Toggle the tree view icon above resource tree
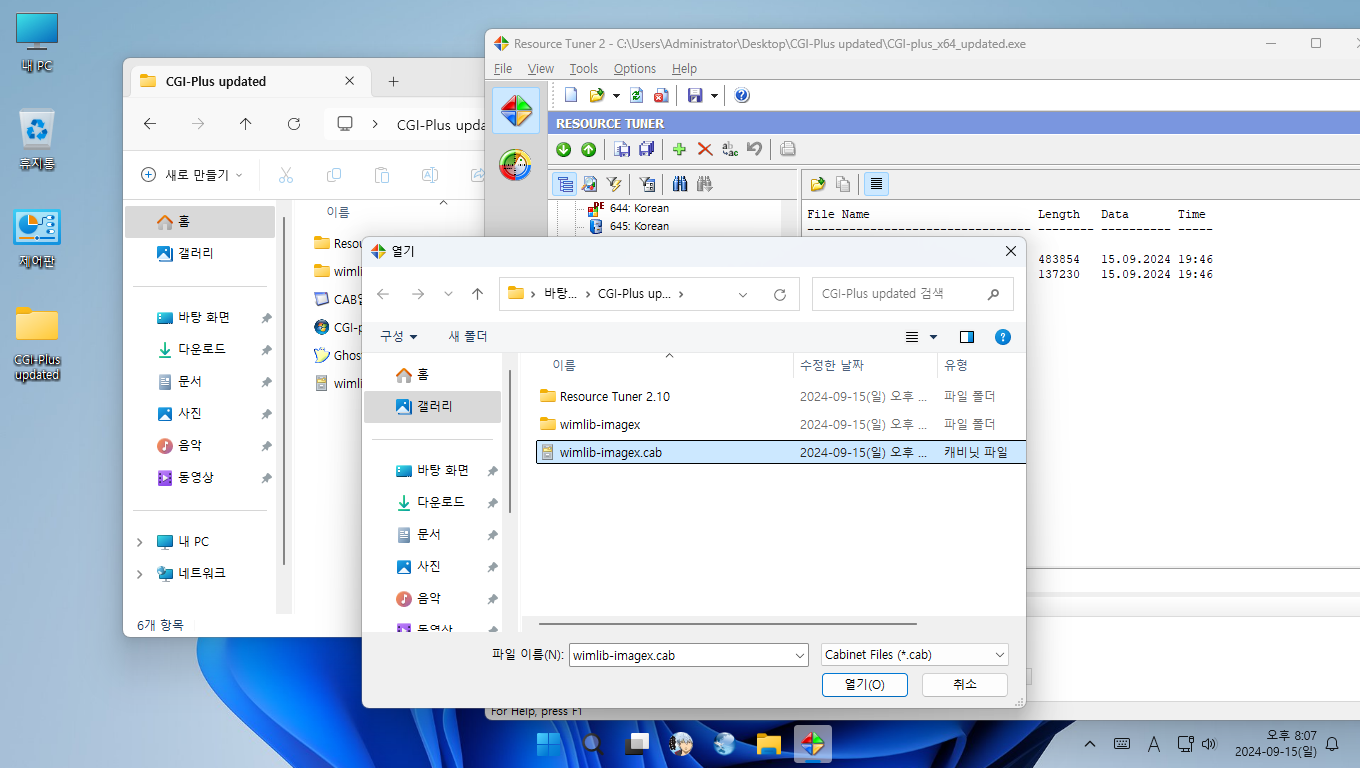Screen dimensions: 1360x768 [565, 184]
